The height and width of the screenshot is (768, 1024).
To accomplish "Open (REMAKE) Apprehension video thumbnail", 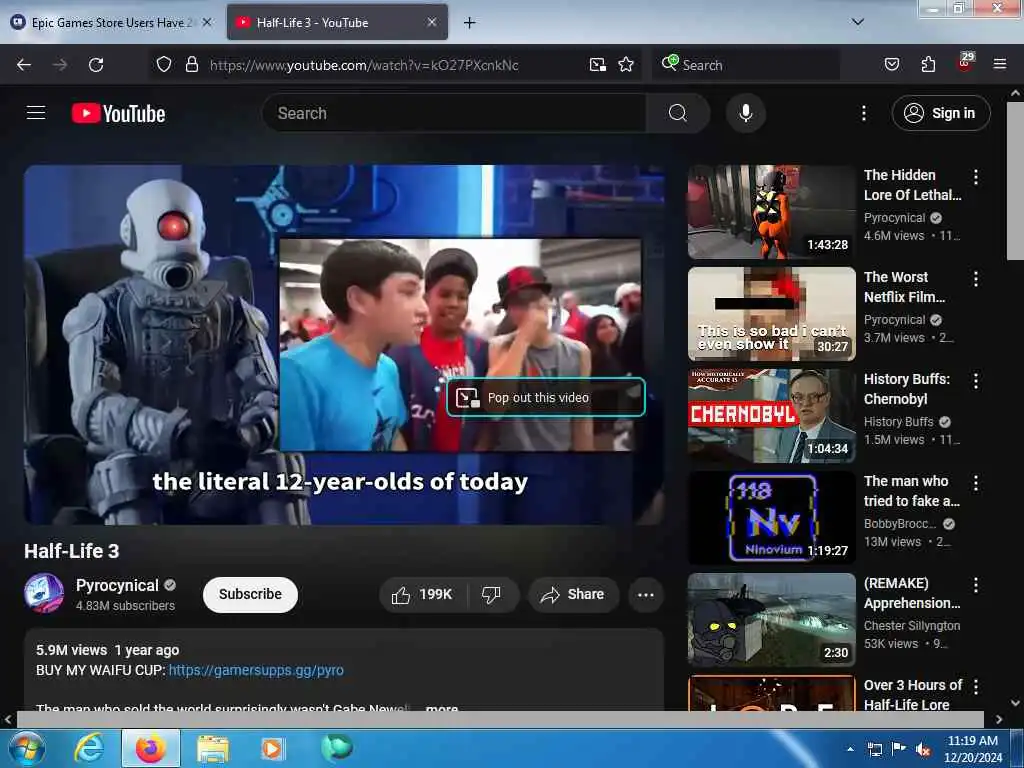I will [x=771, y=619].
